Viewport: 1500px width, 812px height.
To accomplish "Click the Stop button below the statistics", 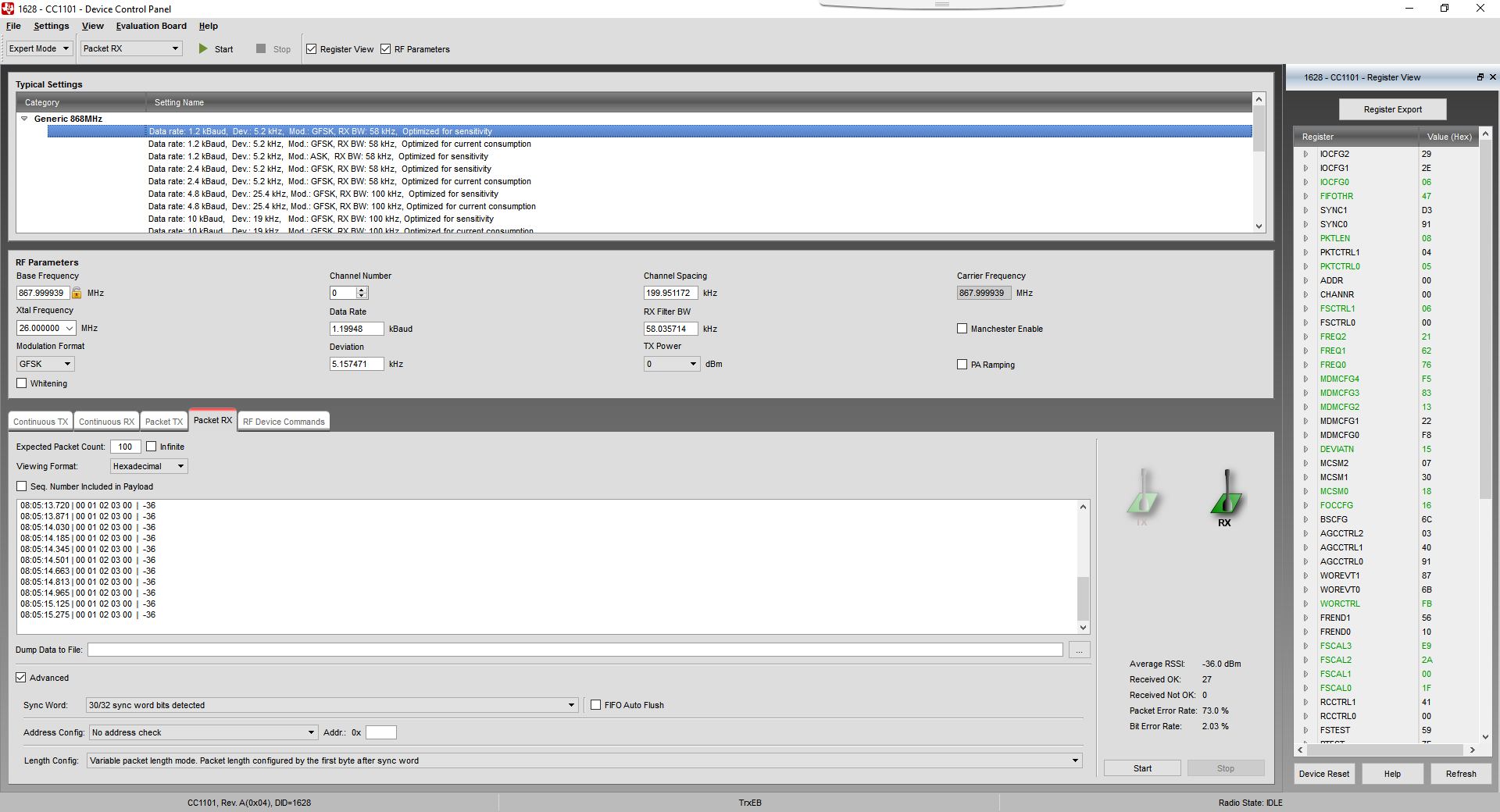I will point(1226,768).
